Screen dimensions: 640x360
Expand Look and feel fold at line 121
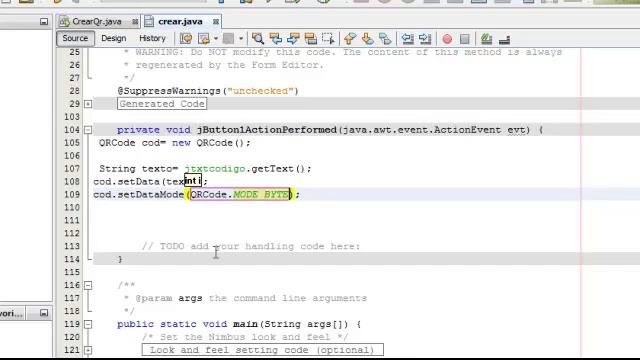click(88, 350)
